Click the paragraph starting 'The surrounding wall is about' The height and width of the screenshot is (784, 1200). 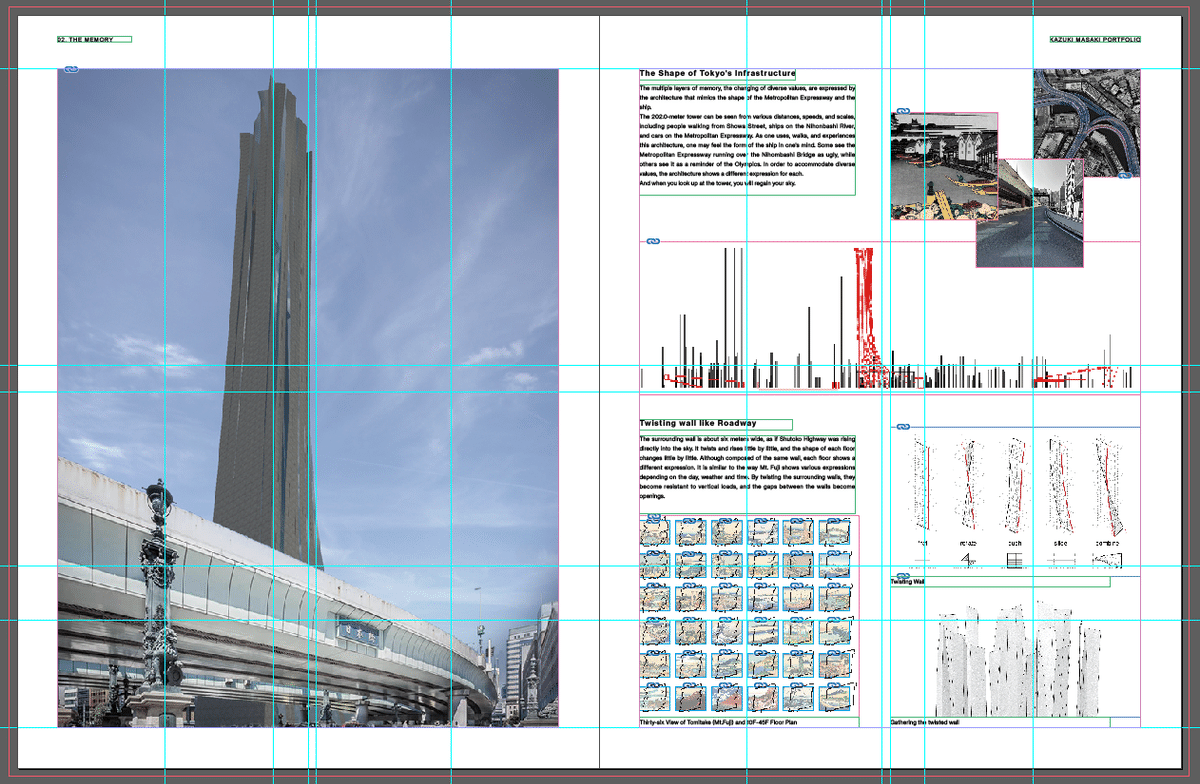[747, 466]
